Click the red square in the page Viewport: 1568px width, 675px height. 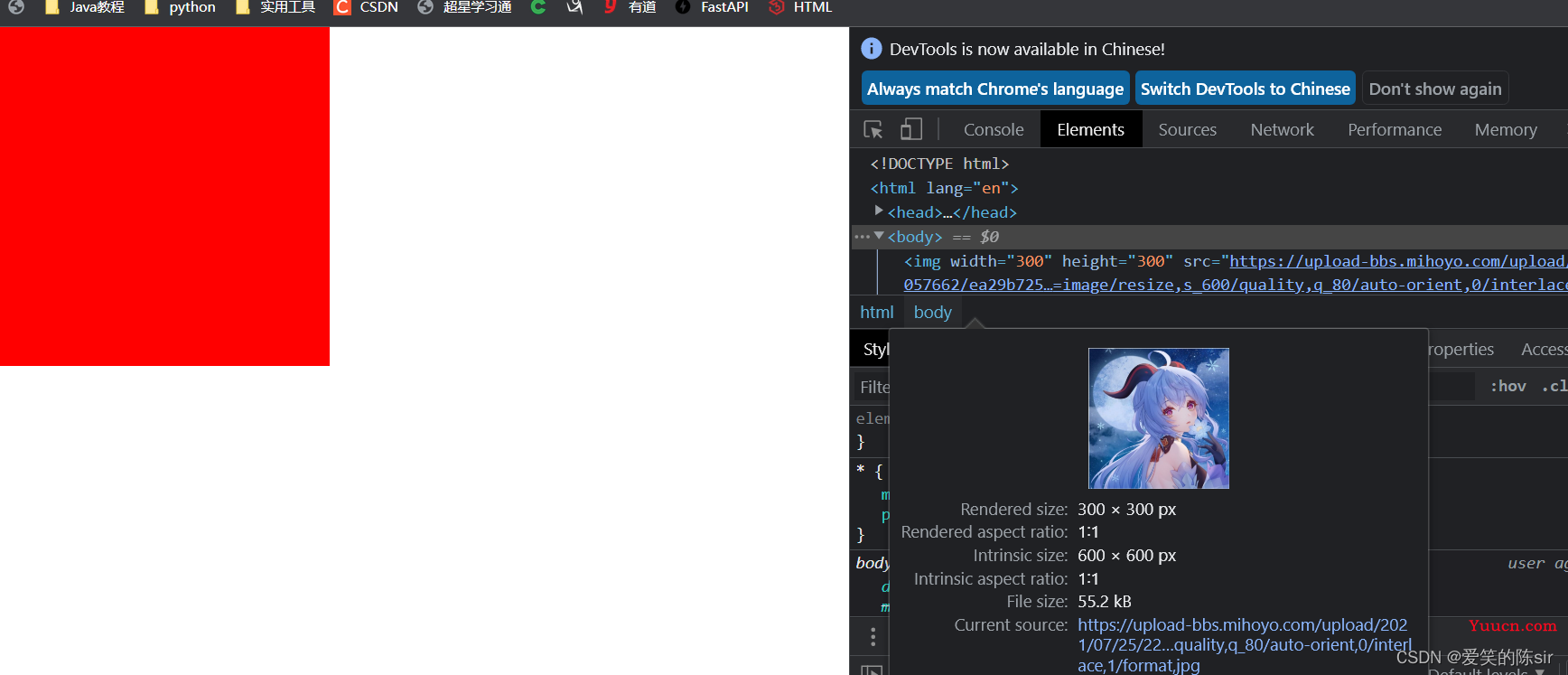(x=164, y=196)
